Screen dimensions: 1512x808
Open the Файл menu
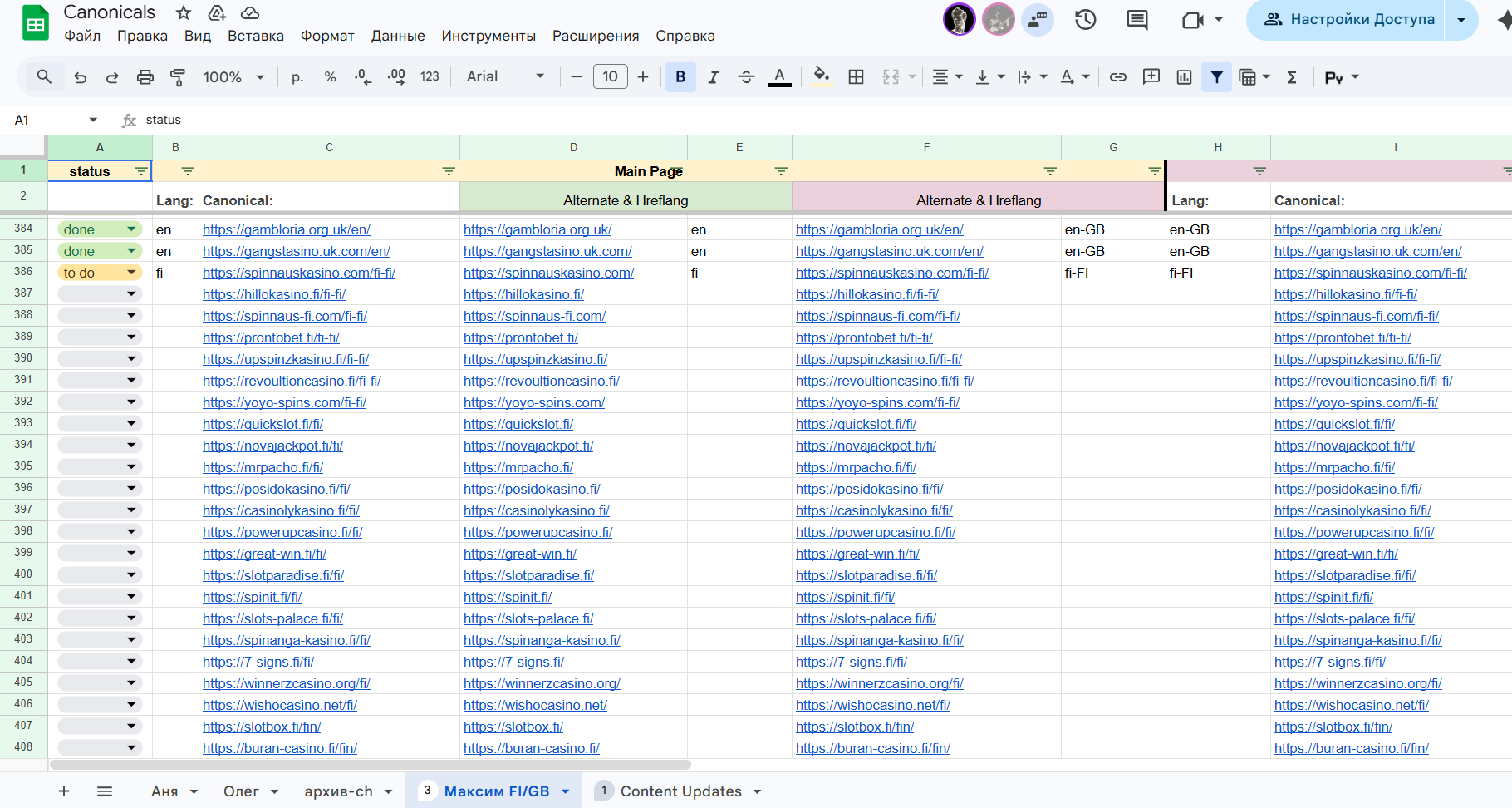pyautogui.click(x=82, y=36)
